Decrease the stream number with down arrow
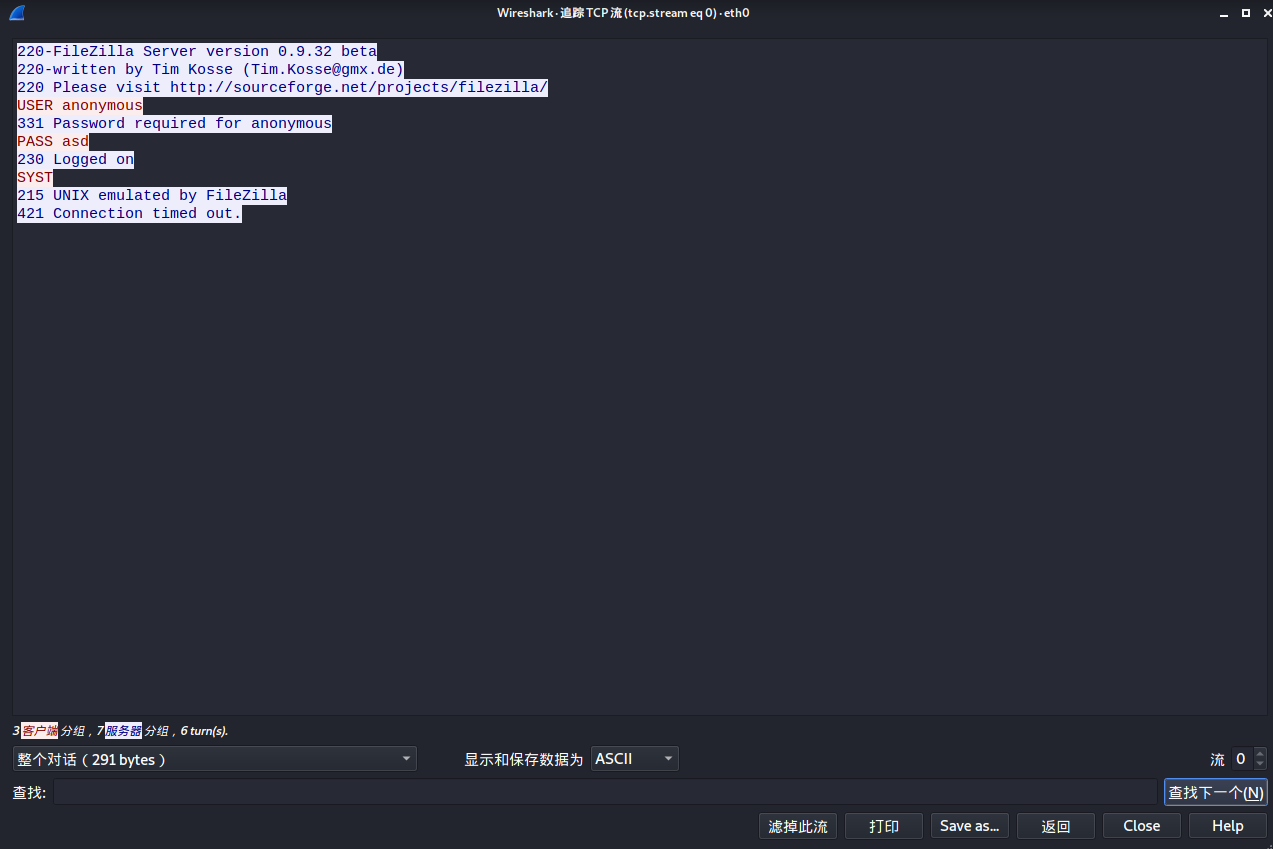1273x849 pixels. click(x=1260, y=765)
